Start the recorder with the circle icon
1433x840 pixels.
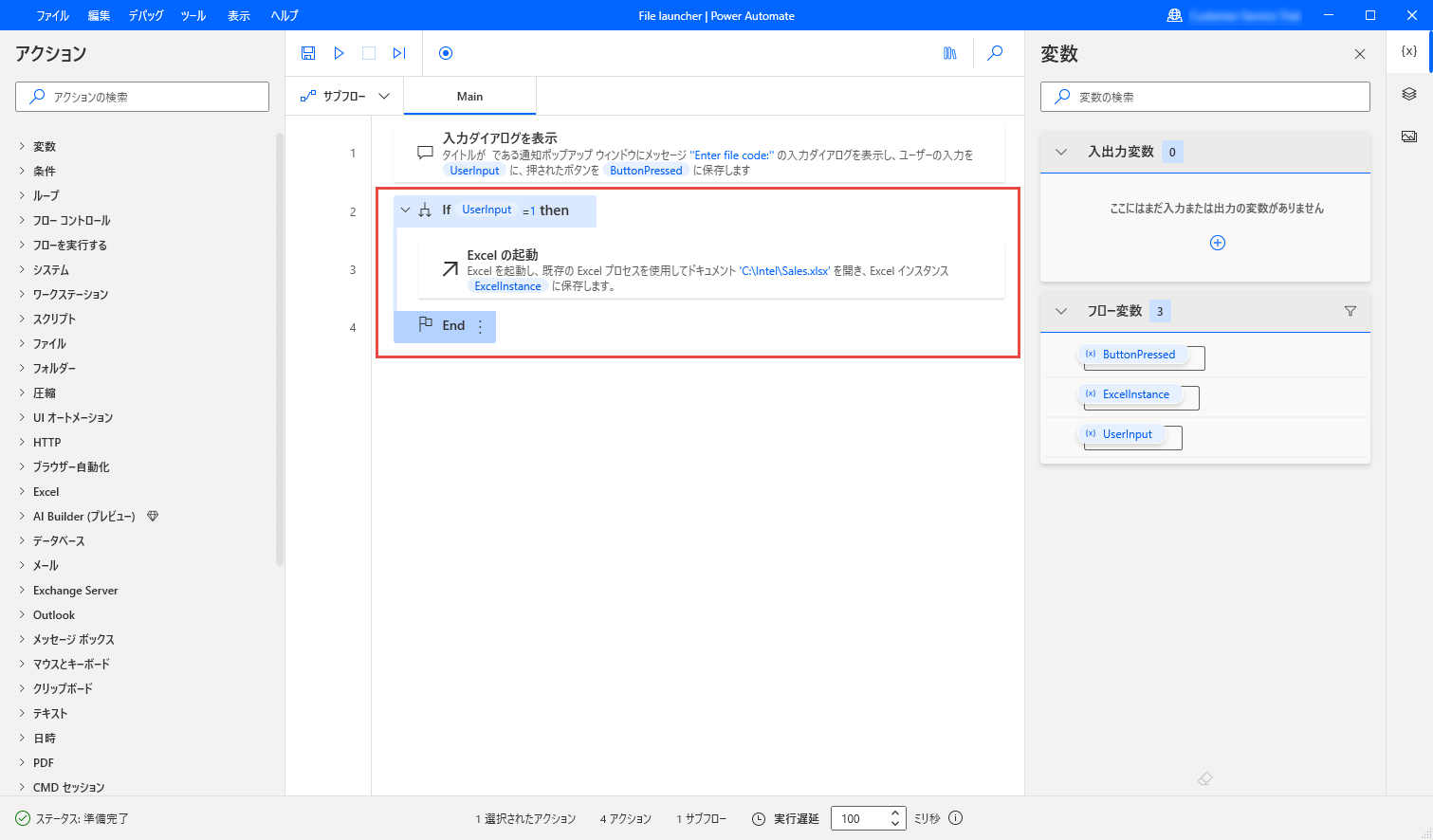[446, 53]
